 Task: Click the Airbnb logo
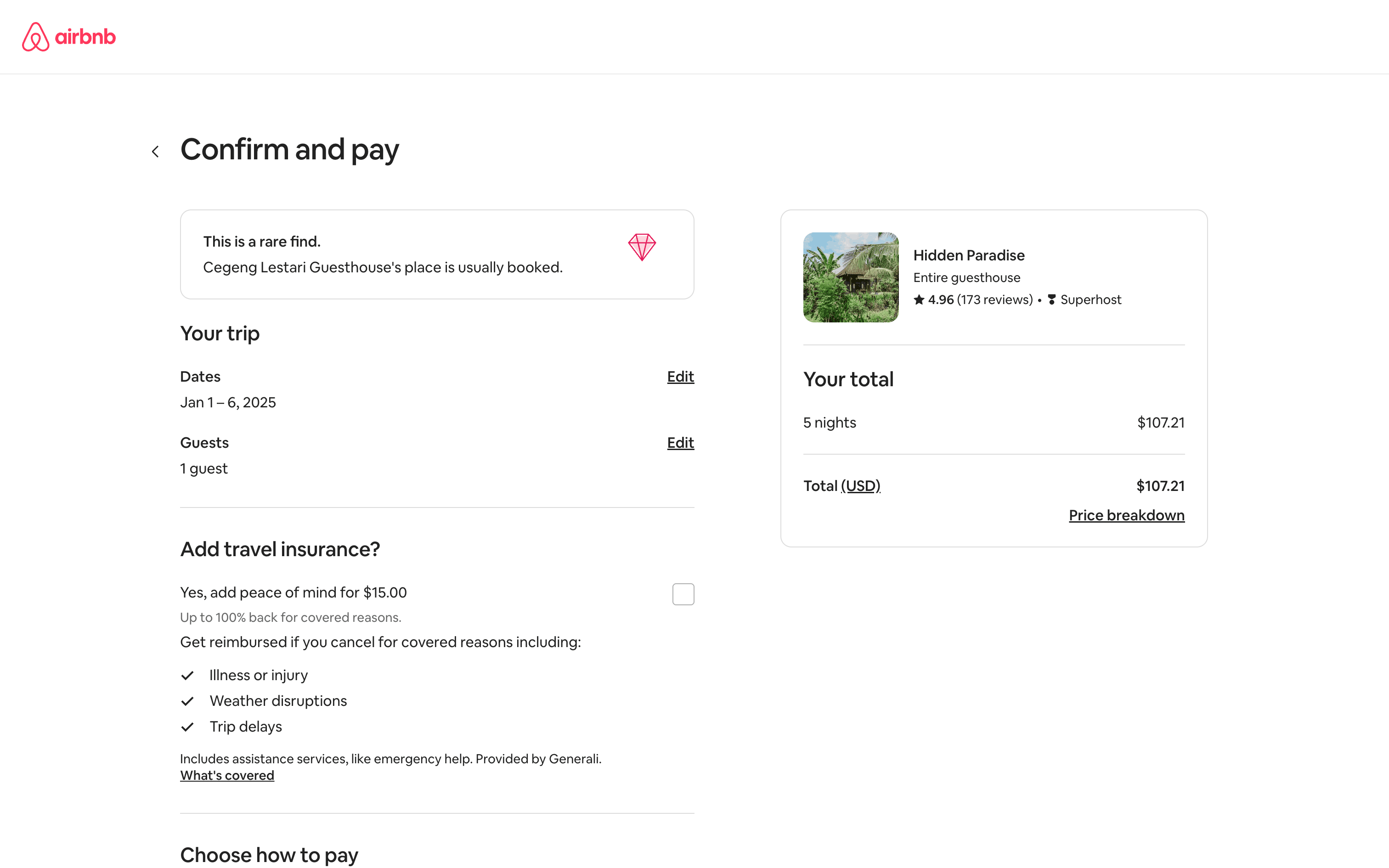(68, 37)
